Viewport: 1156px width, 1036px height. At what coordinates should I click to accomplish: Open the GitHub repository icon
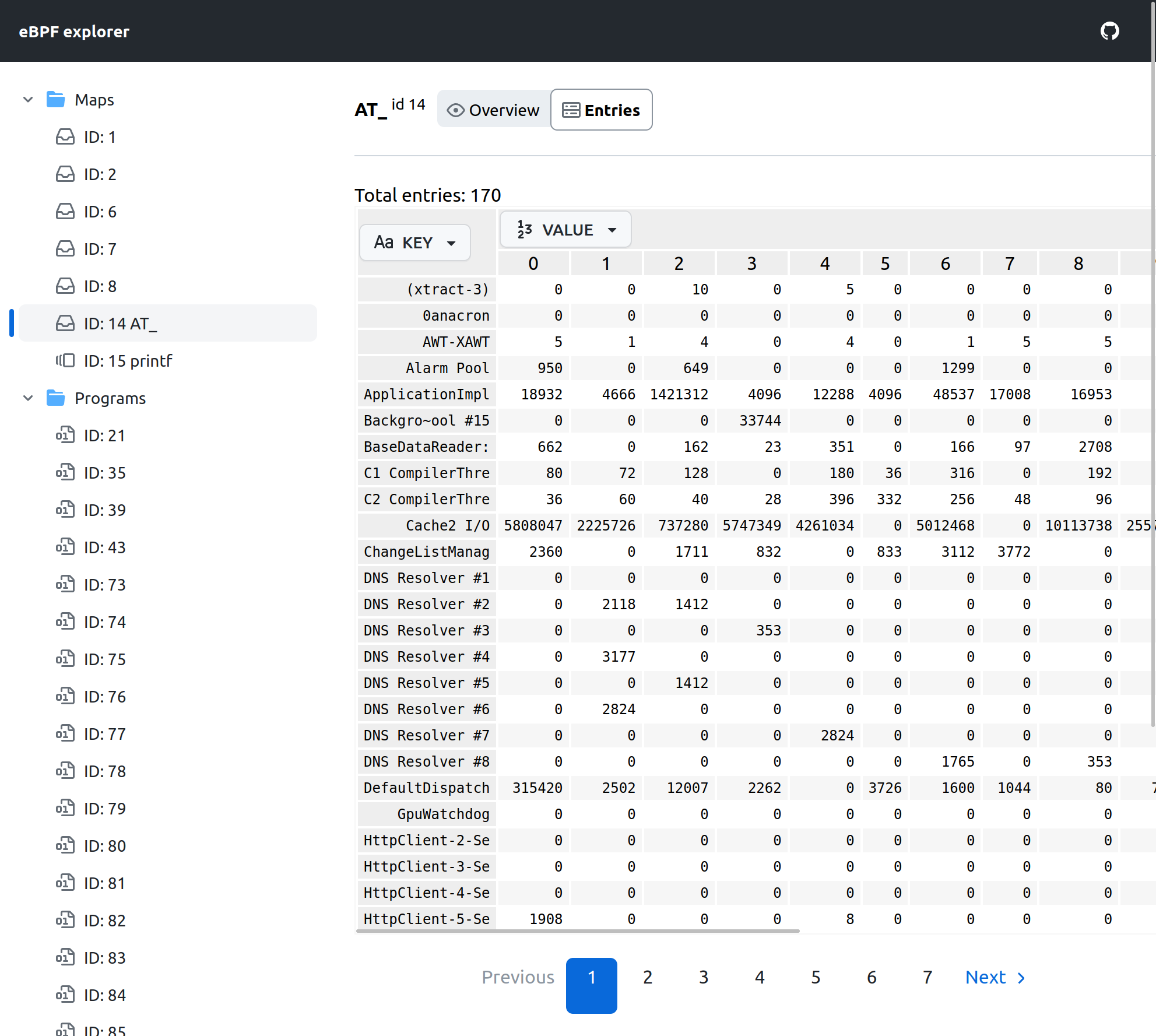[x=1109, y=31]
